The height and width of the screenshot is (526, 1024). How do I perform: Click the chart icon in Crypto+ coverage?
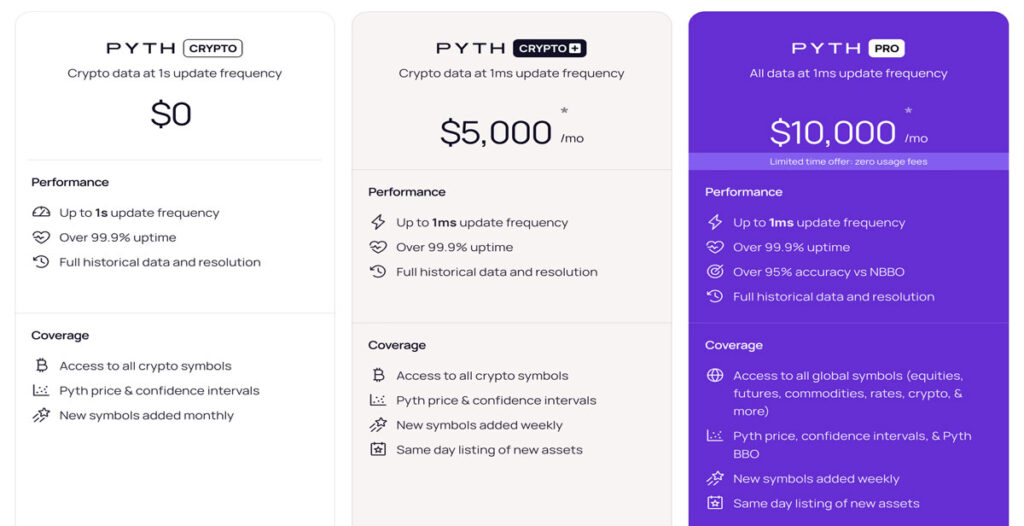[x=378, y=400]
